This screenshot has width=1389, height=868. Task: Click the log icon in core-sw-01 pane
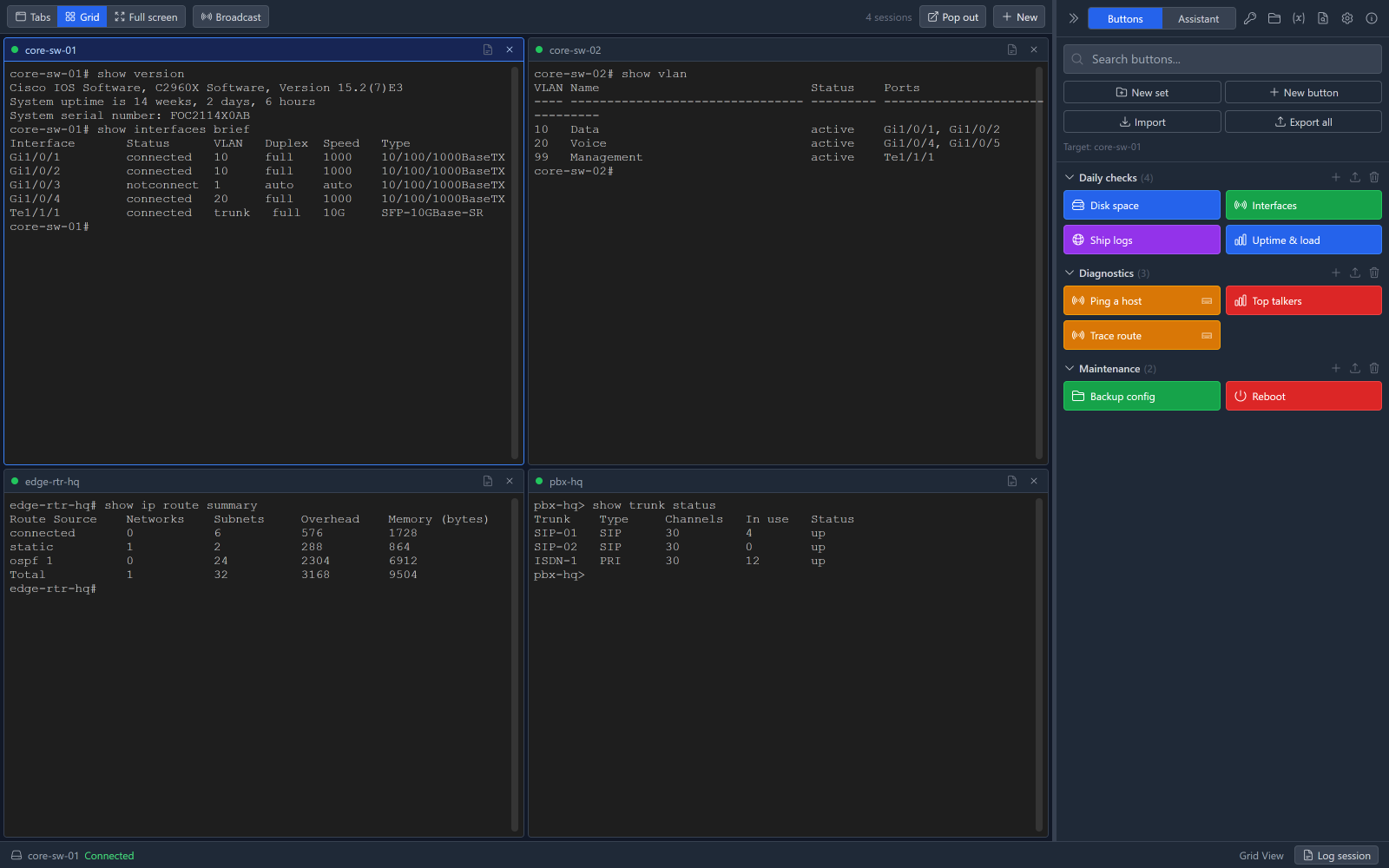[488, 49]
